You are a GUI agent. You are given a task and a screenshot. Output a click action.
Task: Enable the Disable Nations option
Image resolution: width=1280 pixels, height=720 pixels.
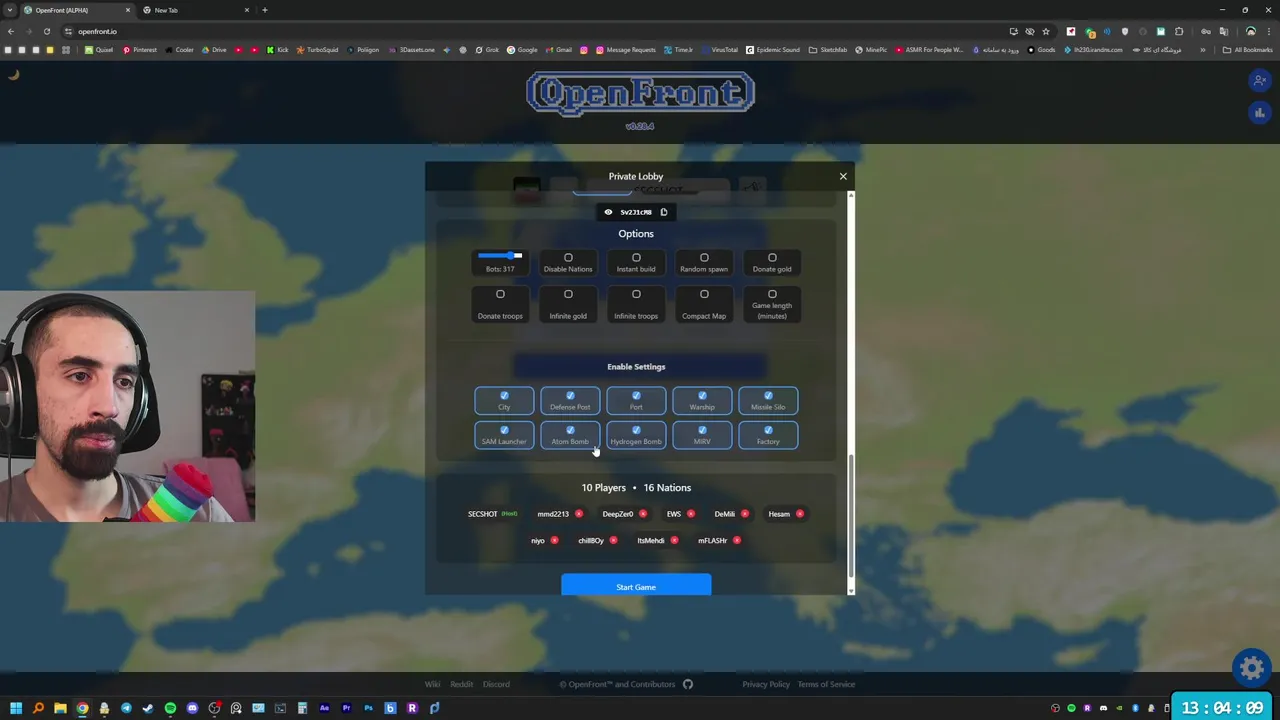(x=568, y=262)
